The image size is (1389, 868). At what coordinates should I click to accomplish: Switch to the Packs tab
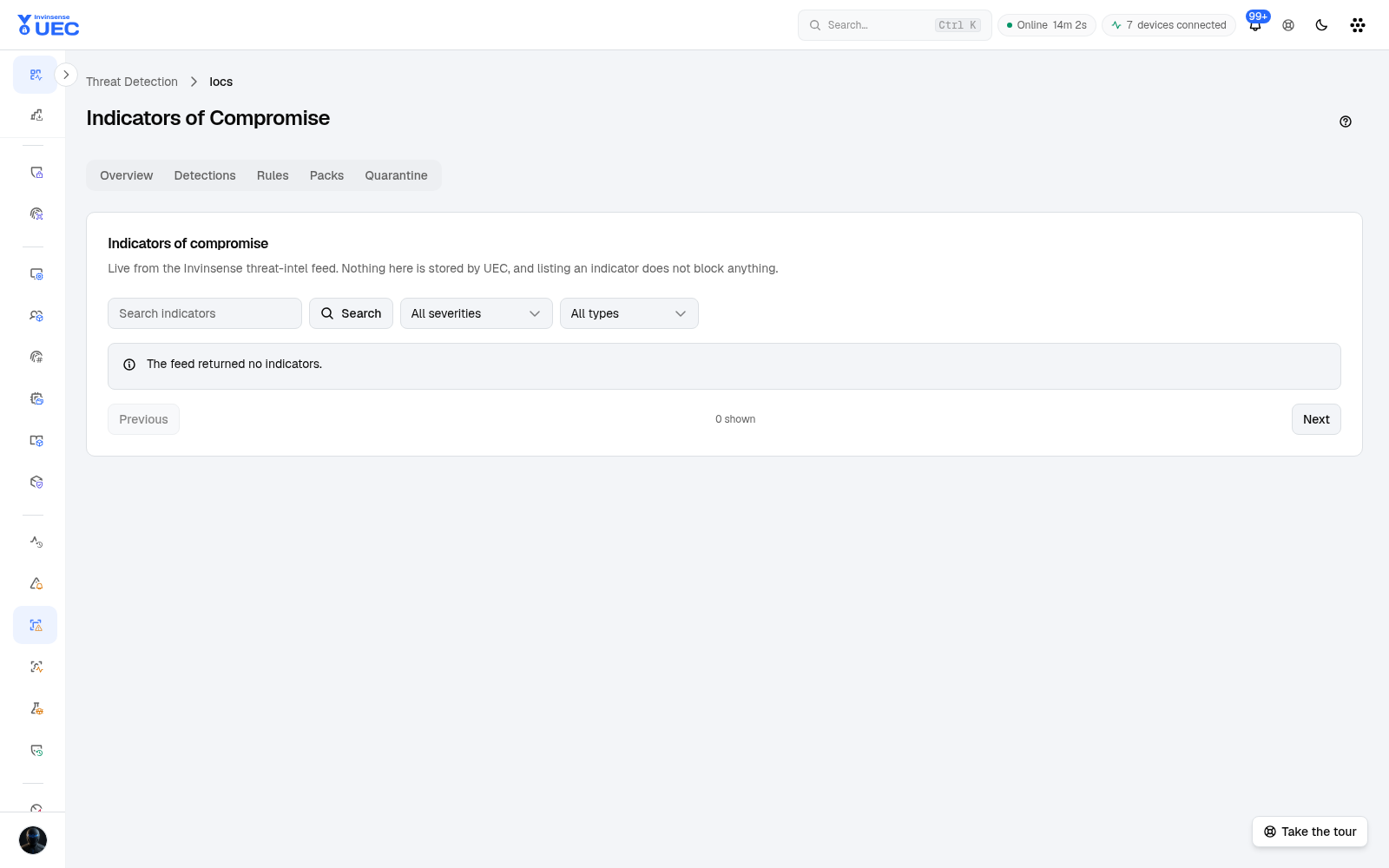click(326, 175)
